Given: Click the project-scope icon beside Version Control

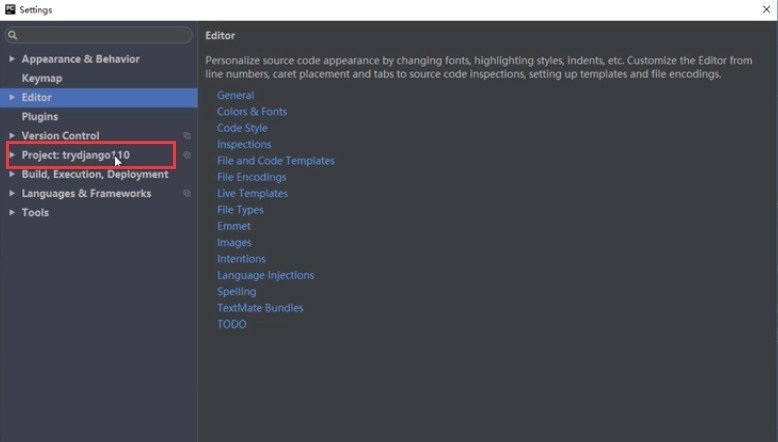Looking at the screenshot, I should pos(187,136).
